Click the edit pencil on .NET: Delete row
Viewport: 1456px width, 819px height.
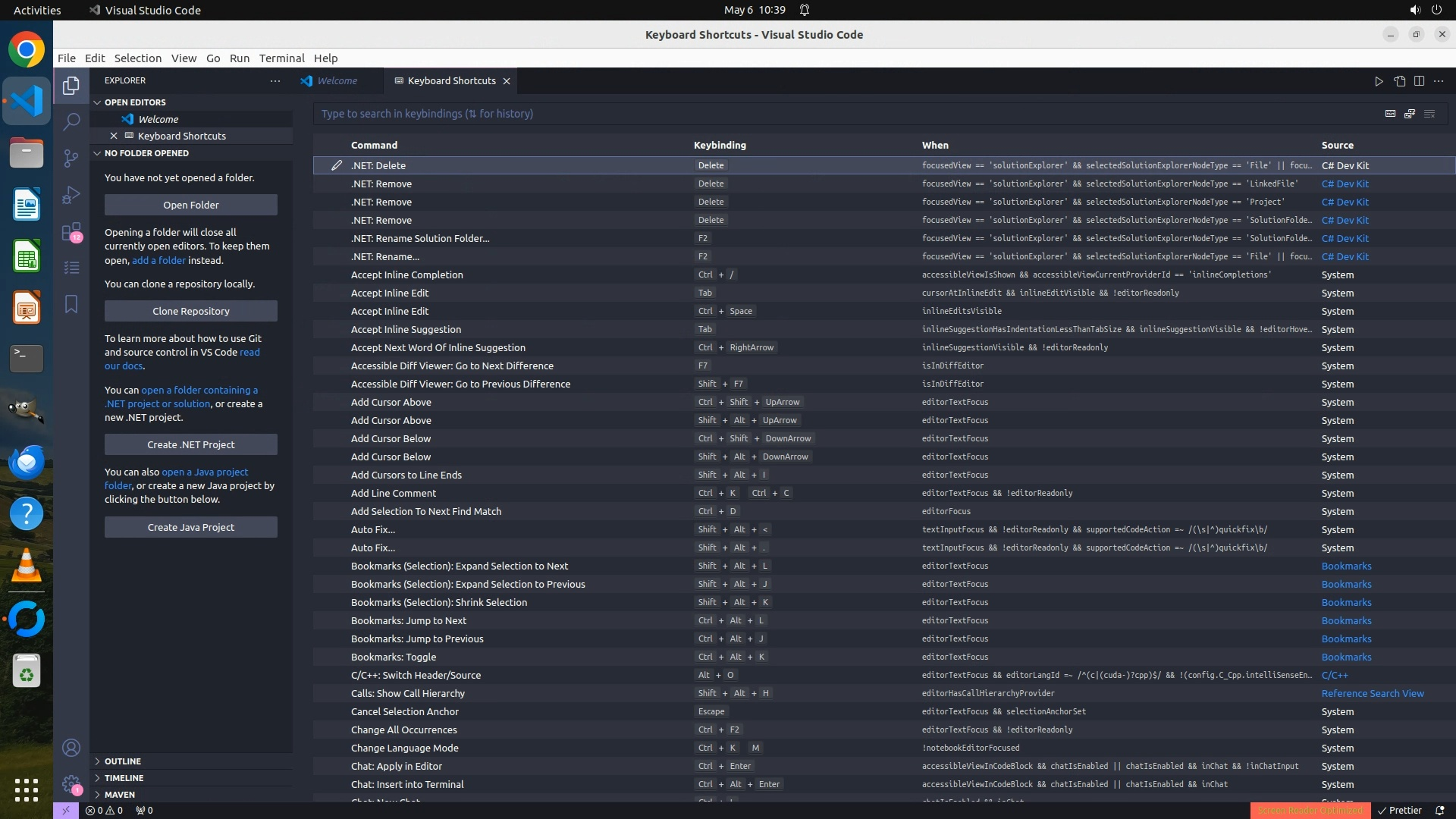coord(337,165)
